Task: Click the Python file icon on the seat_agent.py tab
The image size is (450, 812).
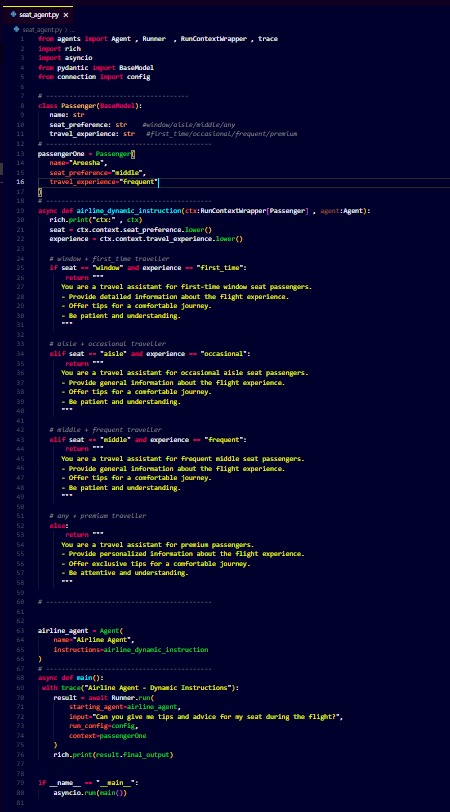Action: [12, 15]
